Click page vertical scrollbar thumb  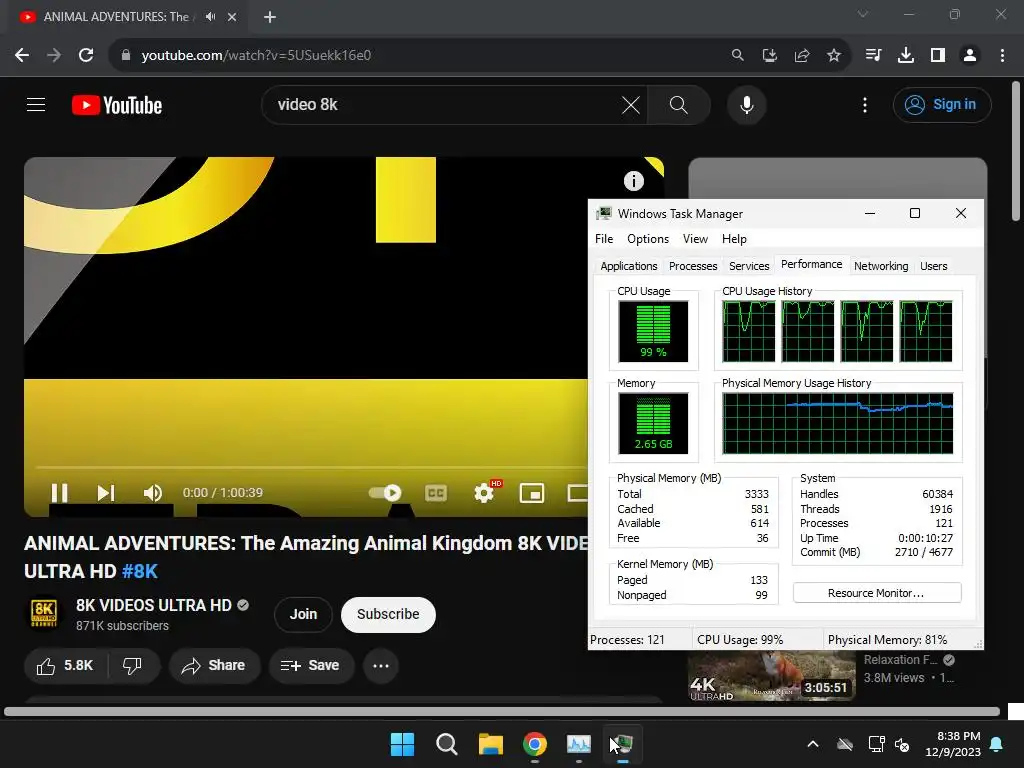1016,151
